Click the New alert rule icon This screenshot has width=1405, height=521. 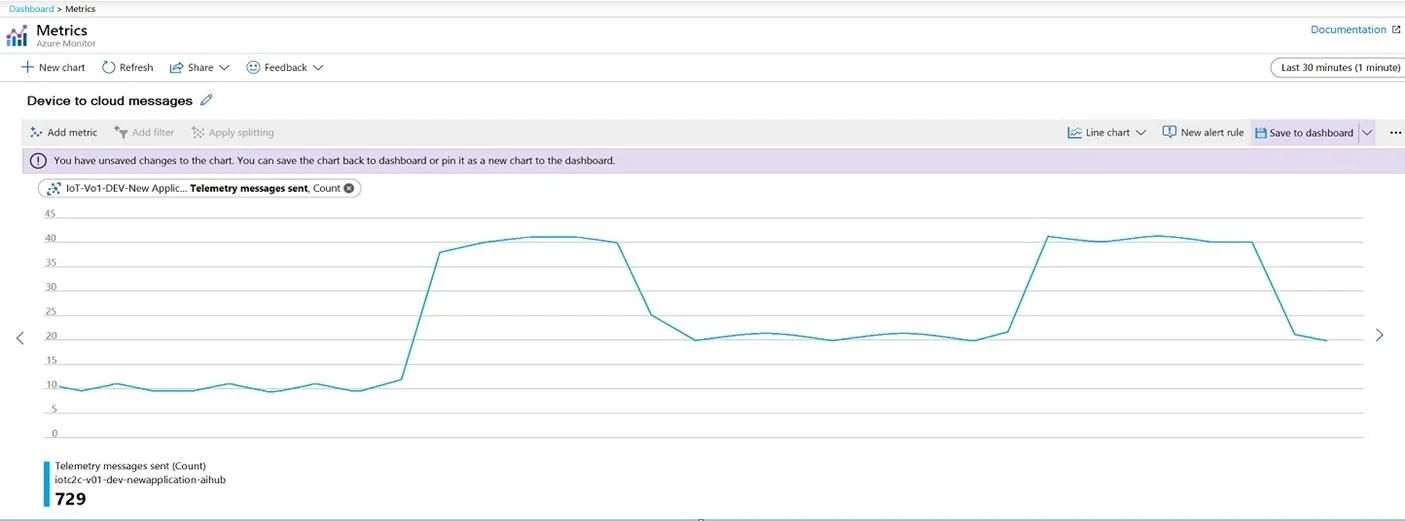1169,132
